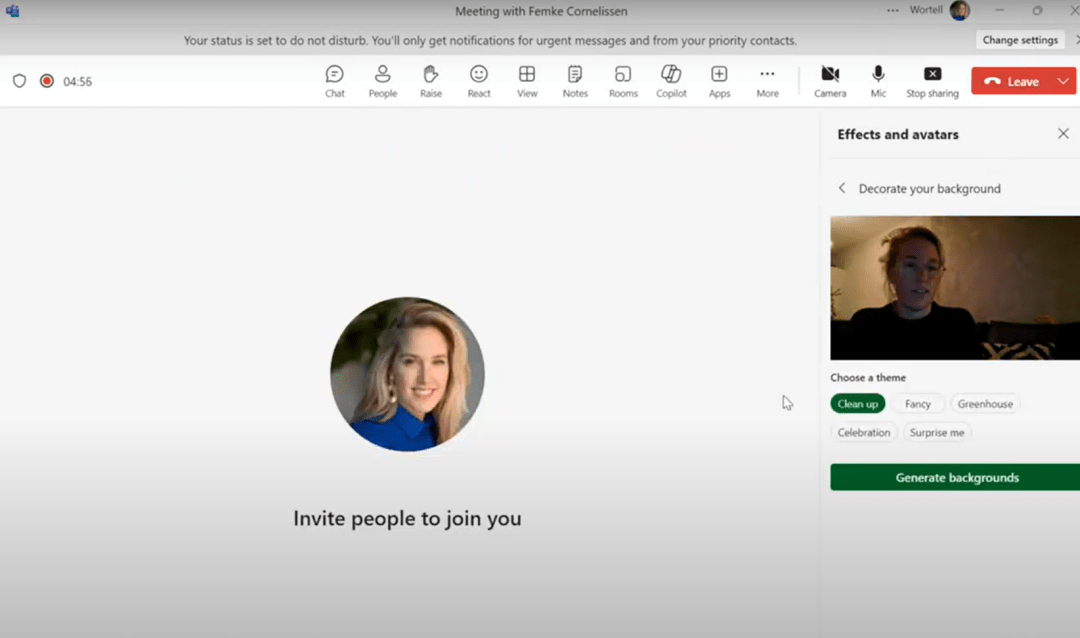
Task: Raise your hand in meeting
Action: [431, 81]
